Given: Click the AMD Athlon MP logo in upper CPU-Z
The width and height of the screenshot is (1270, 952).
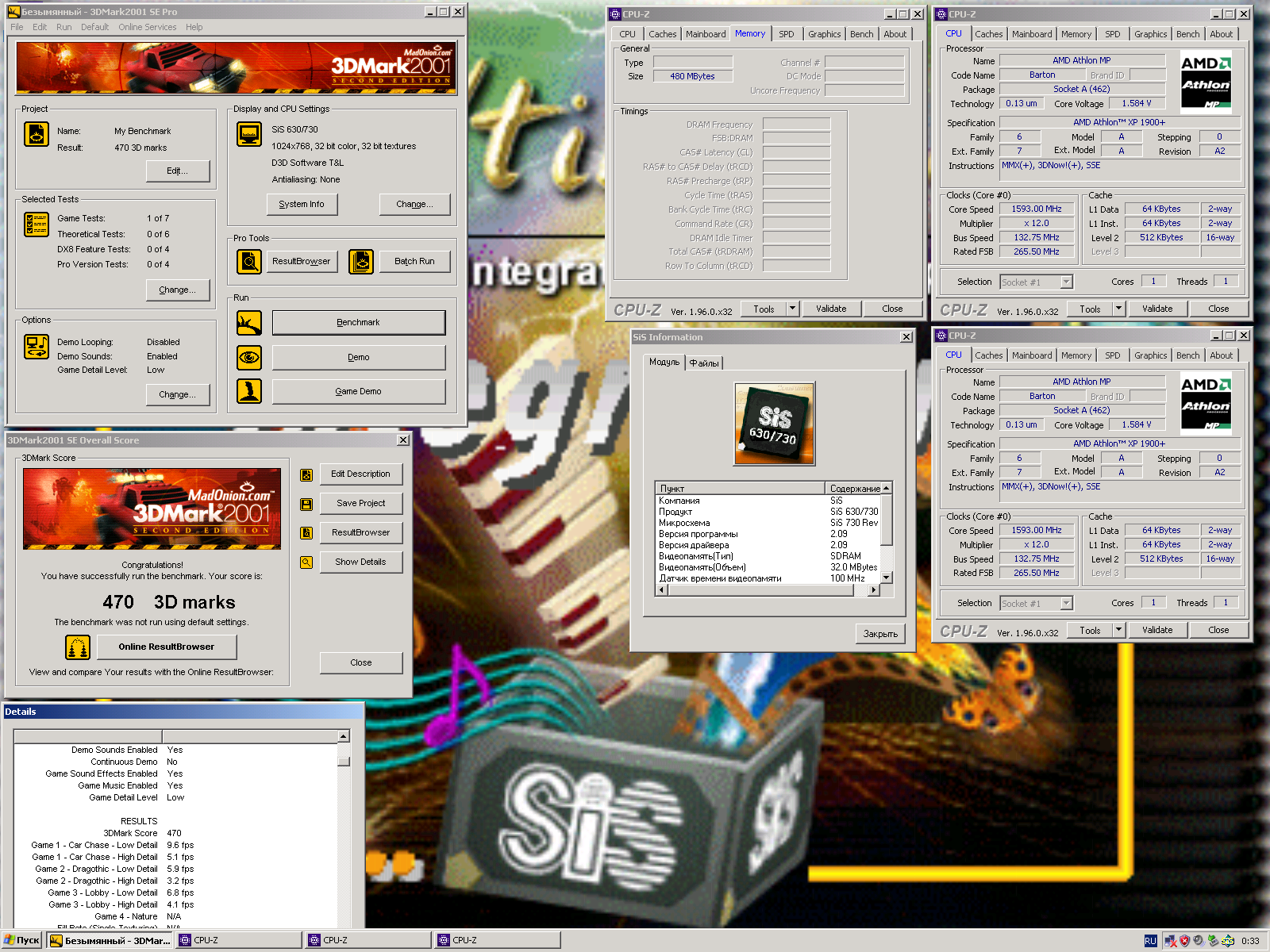Looking at the screenshot, I should (1206, 83).
